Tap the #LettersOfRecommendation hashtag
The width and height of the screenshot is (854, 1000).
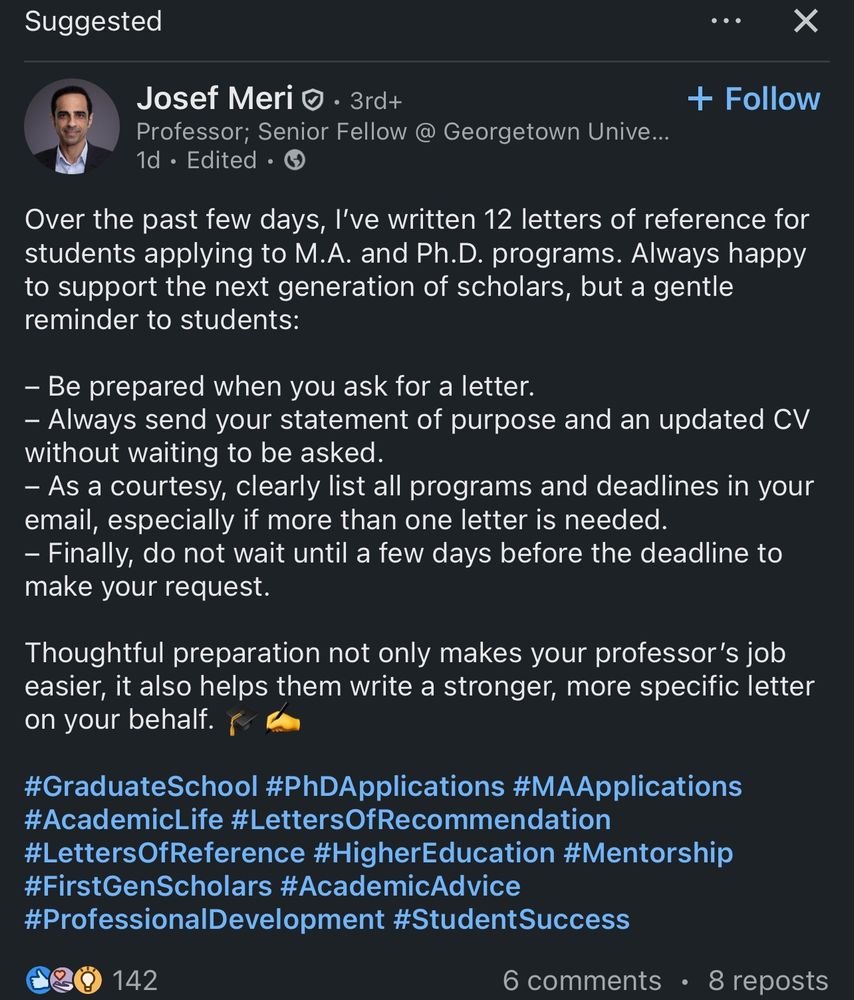click(x=421, y=820)
